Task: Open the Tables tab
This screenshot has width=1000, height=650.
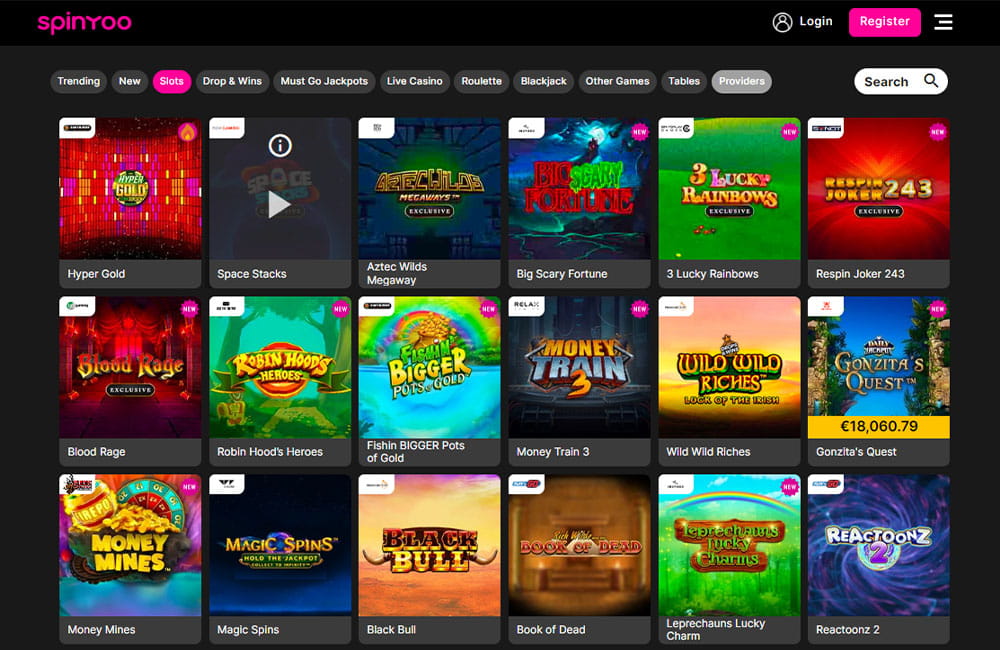Action: (x=684, y=81)
